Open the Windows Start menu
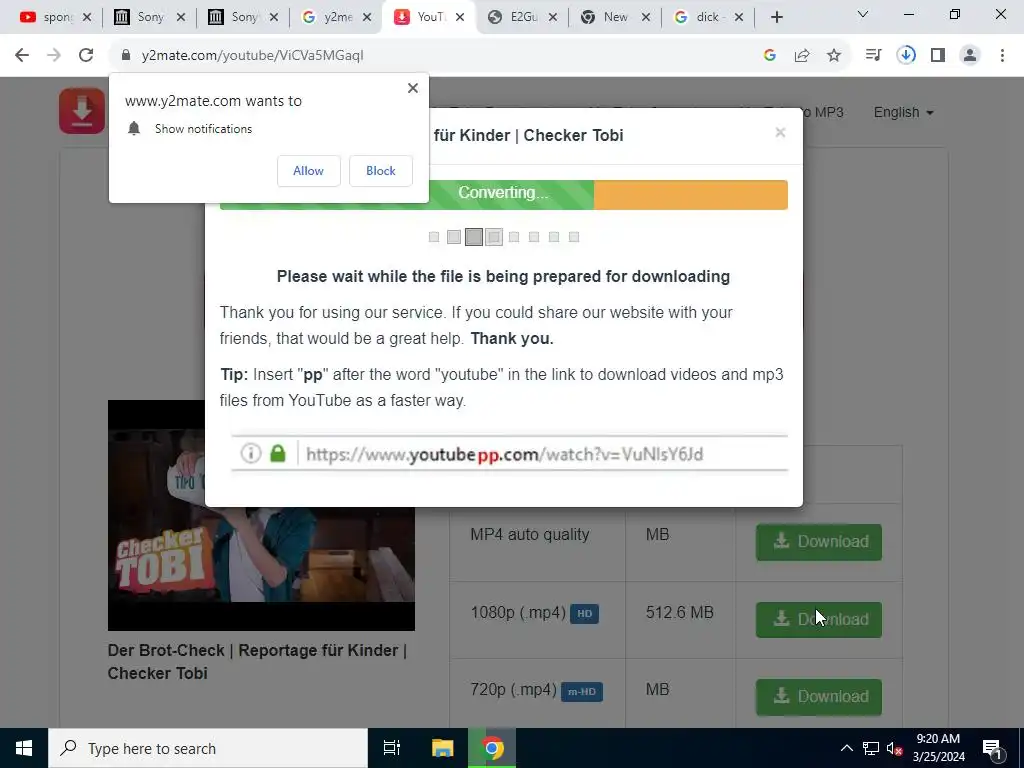Screen dimensions: 1024x768 coord(24,748)
